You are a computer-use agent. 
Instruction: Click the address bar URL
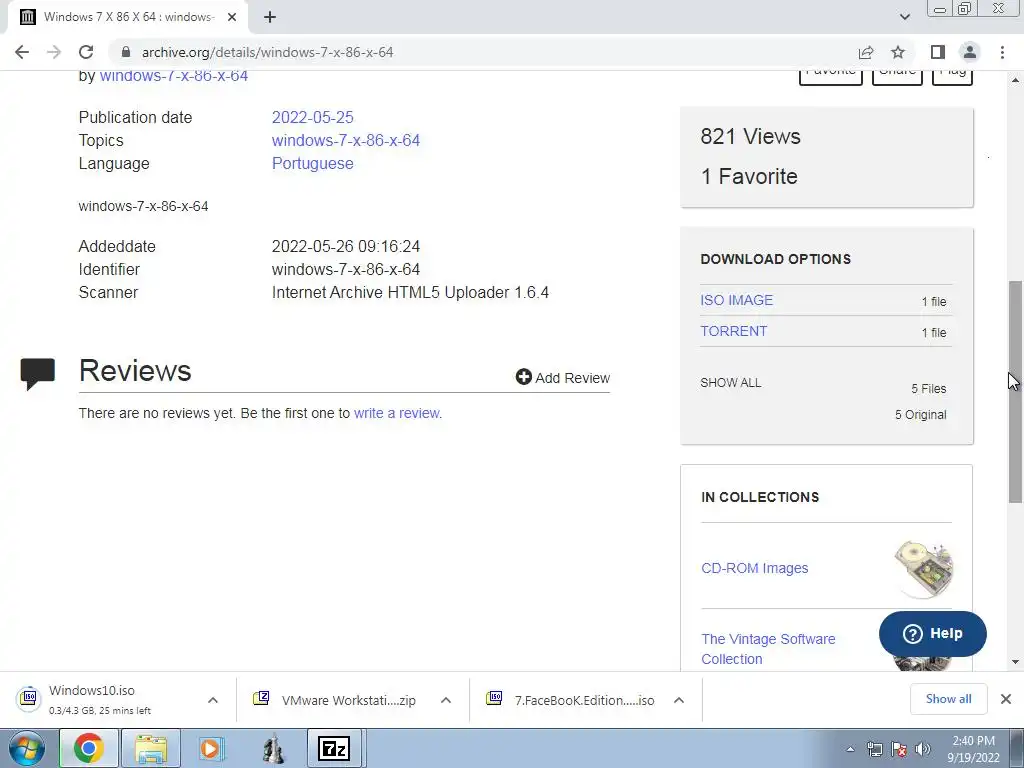(268, 52)
